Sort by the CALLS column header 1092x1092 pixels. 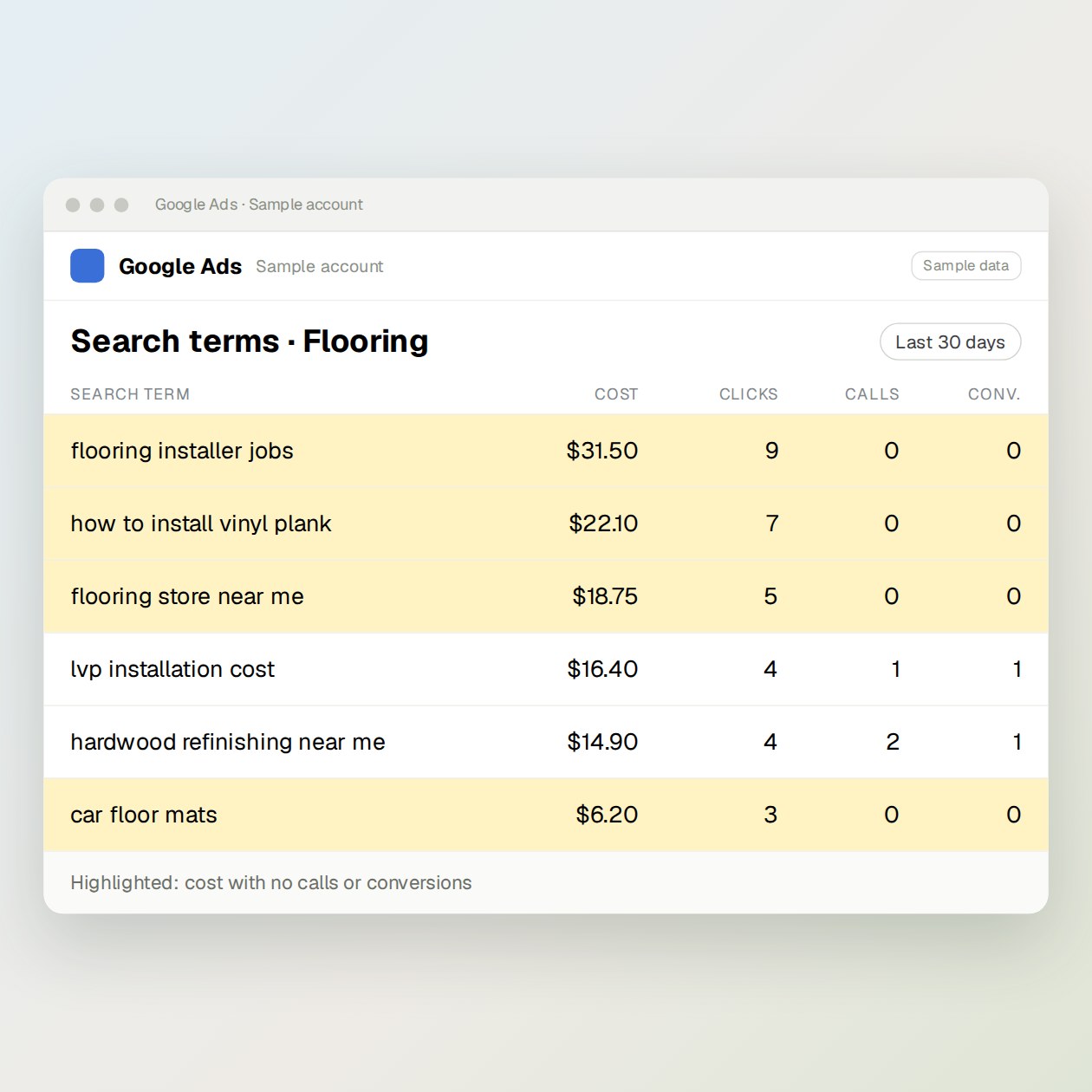(872, 394)
